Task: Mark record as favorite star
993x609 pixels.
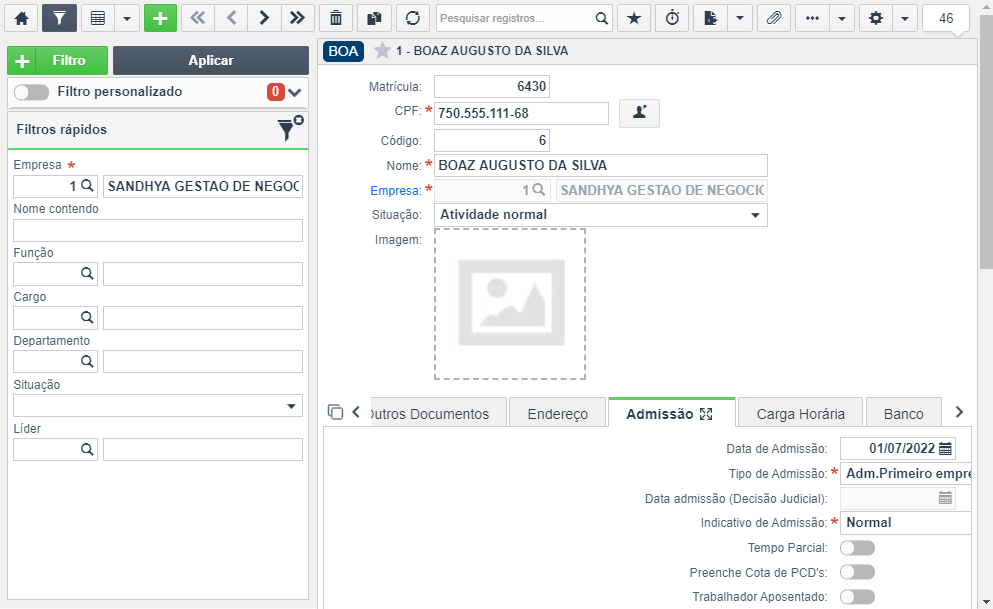Action: pos(382,51)
